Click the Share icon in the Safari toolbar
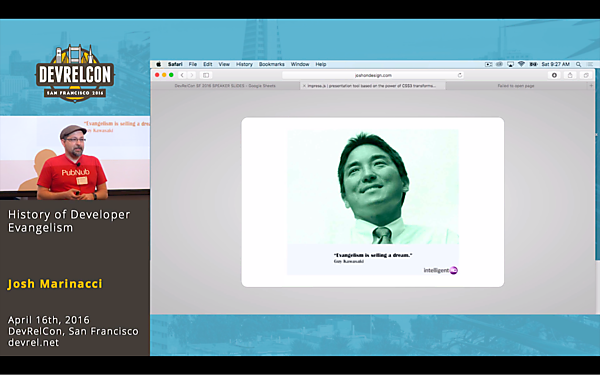600x375 pixels. pos(570,75)
